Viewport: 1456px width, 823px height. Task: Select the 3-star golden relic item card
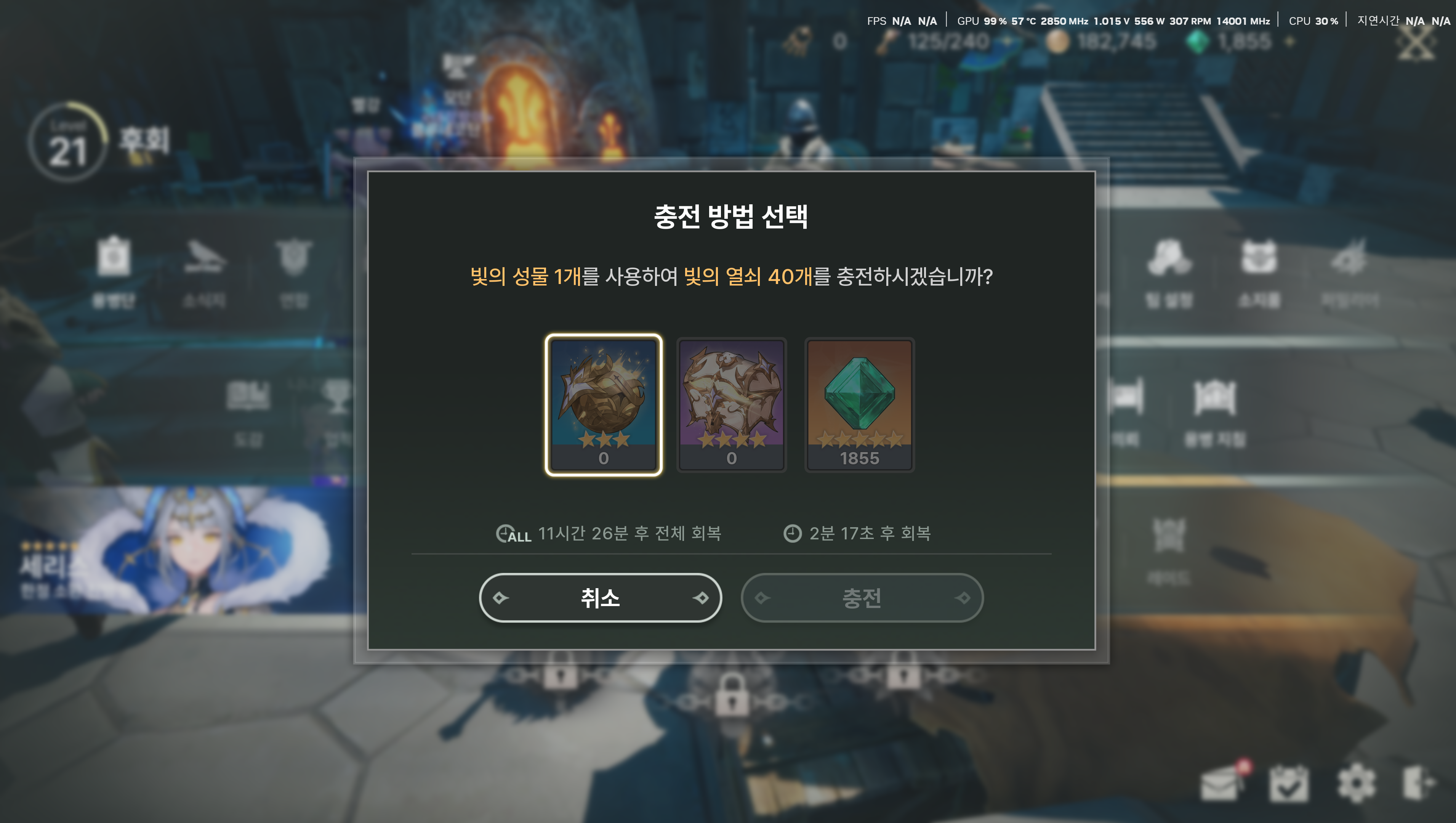click(x=603, y=405)
